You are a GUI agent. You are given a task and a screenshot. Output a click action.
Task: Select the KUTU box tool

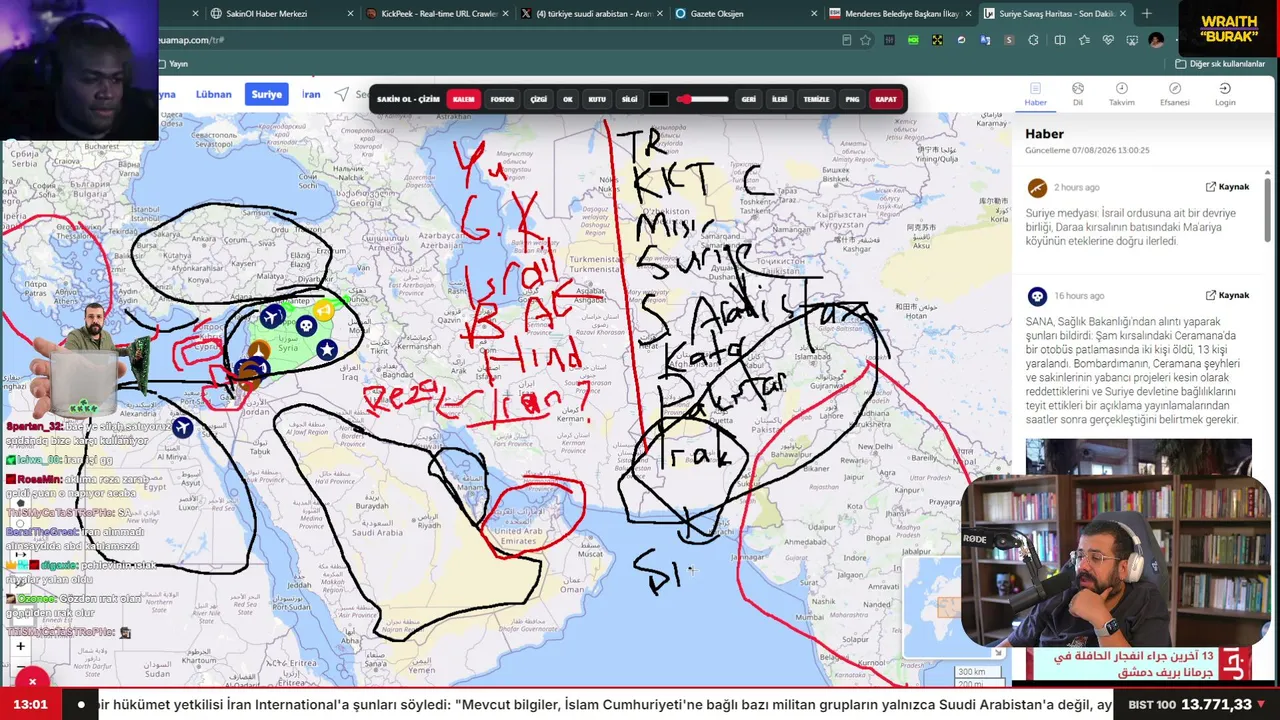click(597, 99)
